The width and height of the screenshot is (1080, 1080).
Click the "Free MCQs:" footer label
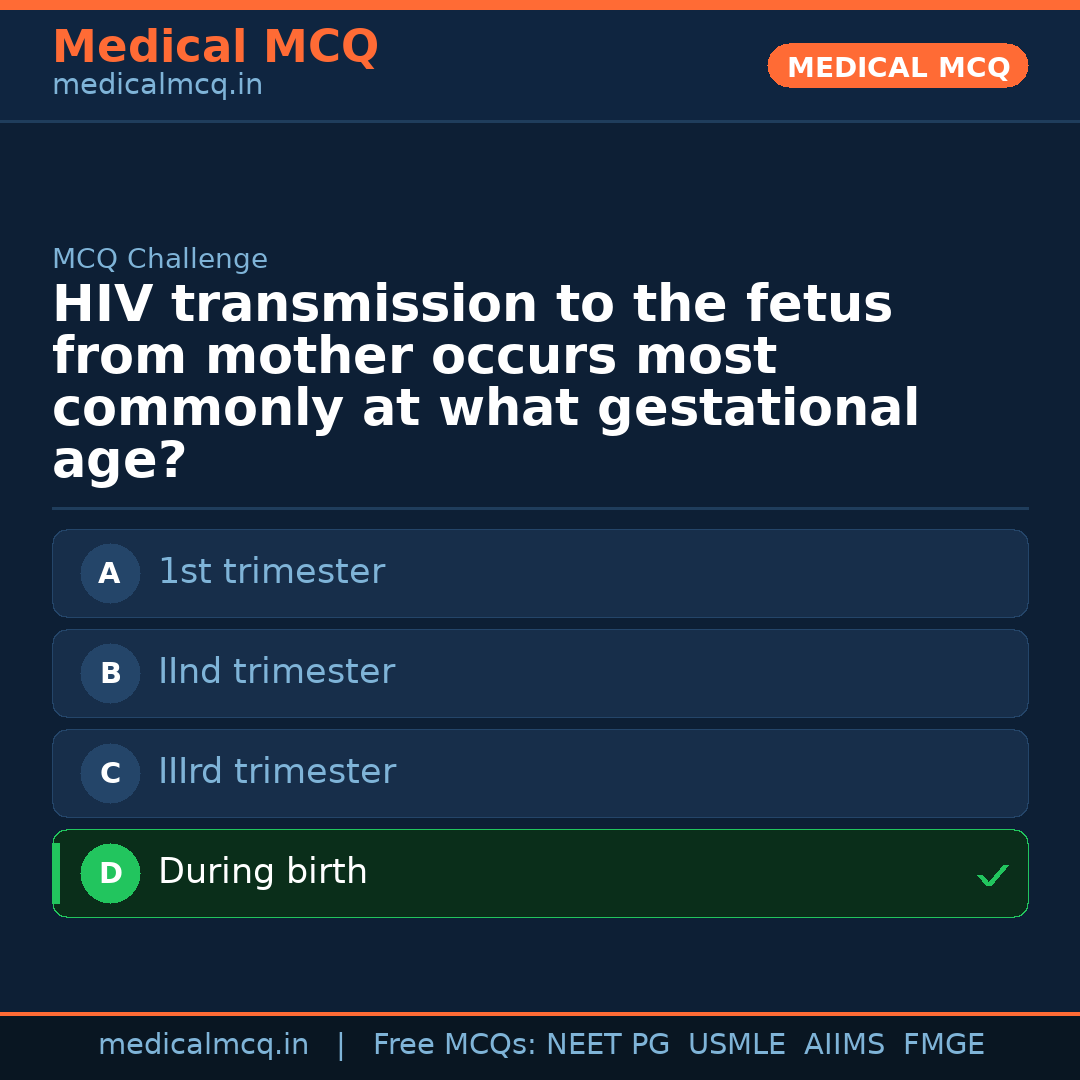[x=454, y=1045]
